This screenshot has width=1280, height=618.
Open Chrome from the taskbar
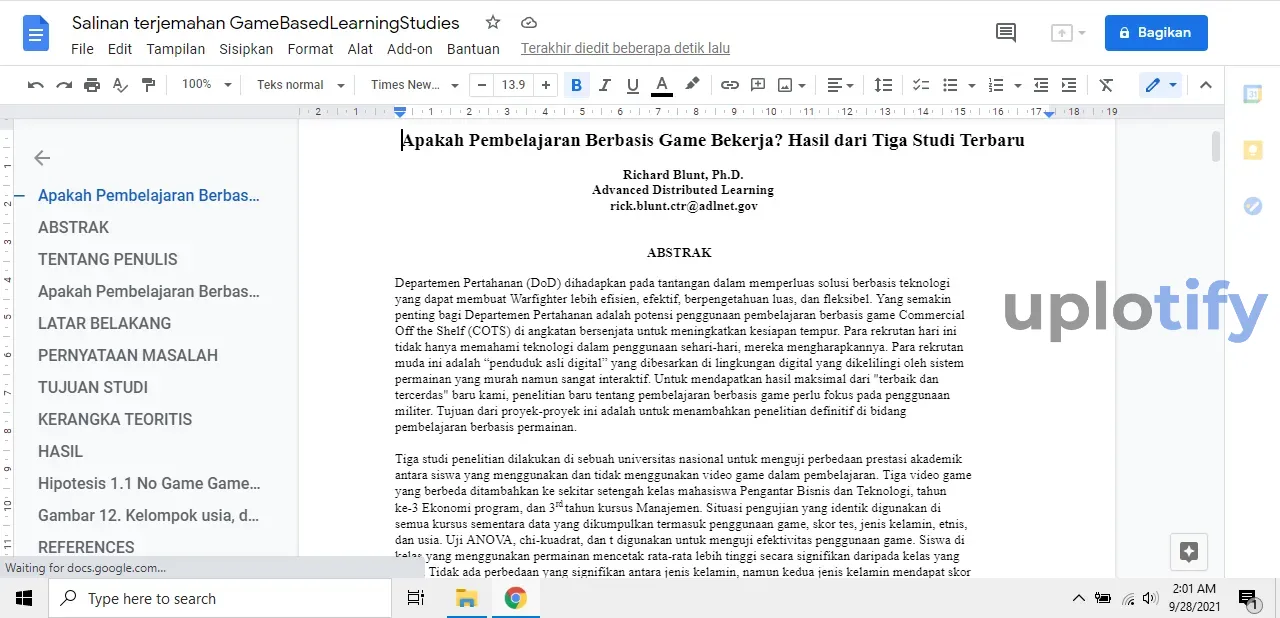pos(515,598)
